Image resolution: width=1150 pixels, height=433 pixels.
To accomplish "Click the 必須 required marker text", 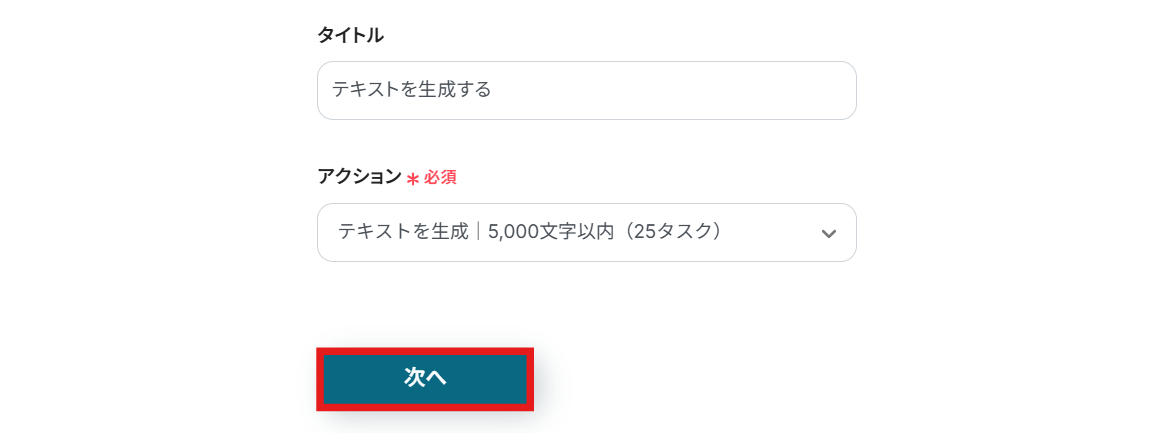I will click(x=440, y=177).
